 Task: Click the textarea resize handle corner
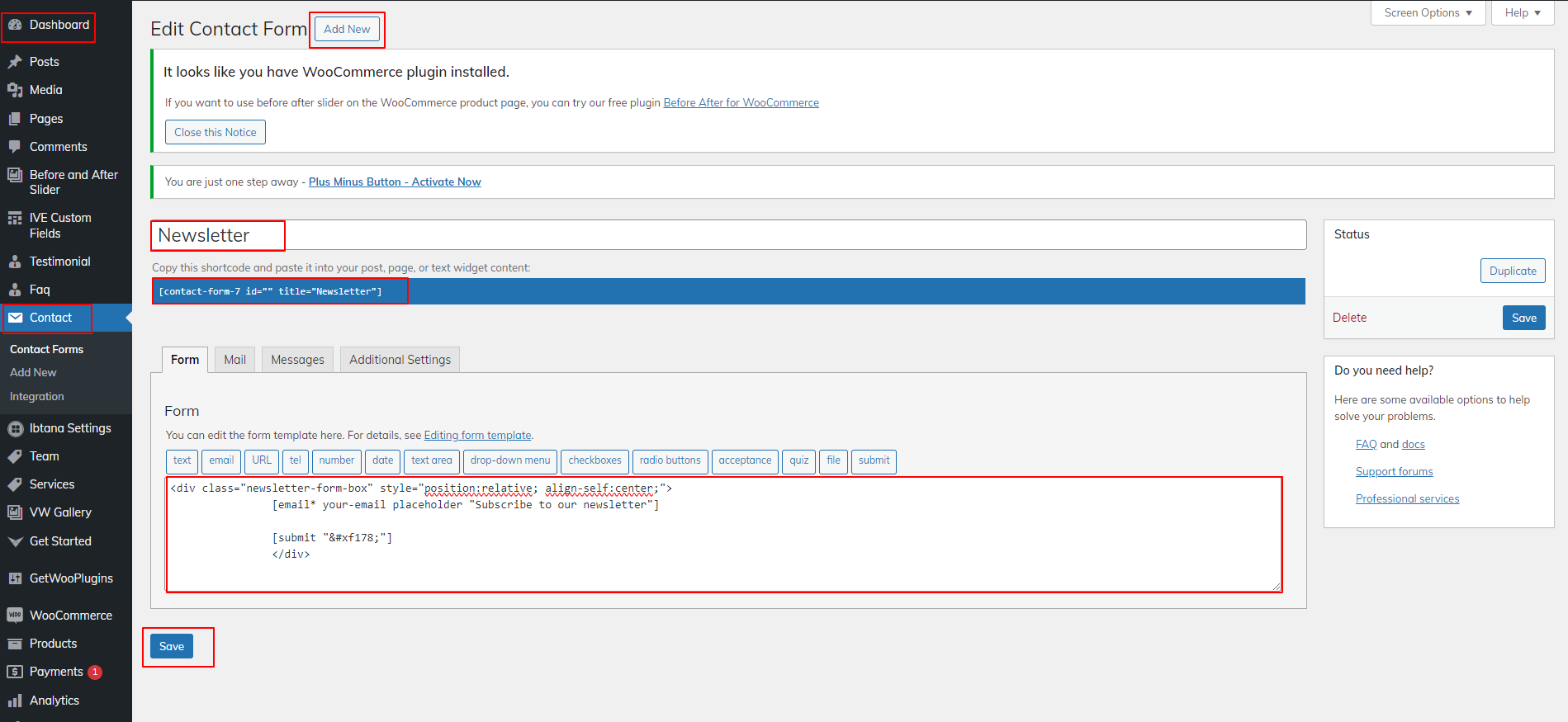[1277, 587]
